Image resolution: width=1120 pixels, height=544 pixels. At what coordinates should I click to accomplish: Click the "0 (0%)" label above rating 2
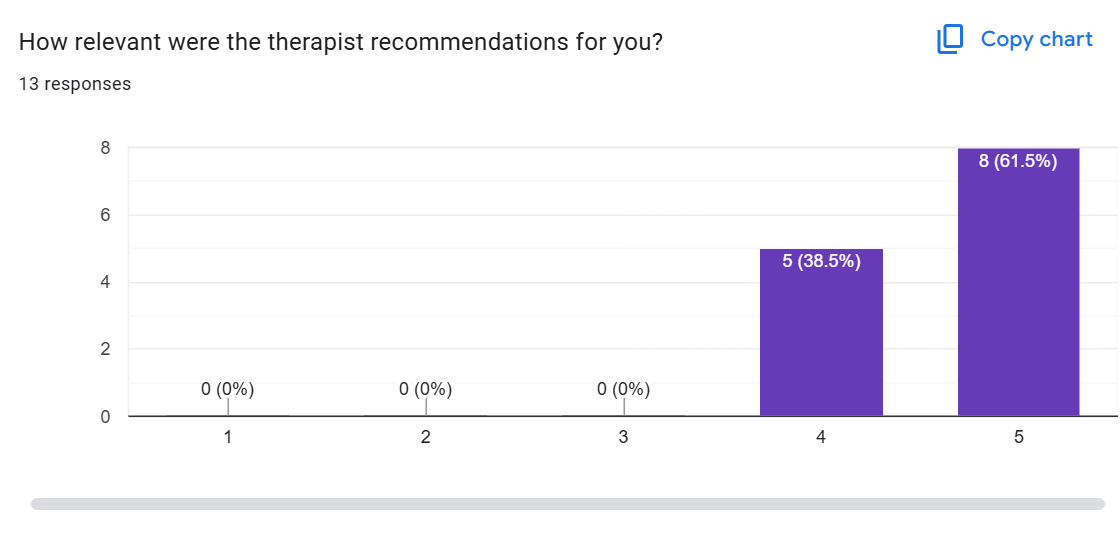pyautogui.click(x=426, y=389)
